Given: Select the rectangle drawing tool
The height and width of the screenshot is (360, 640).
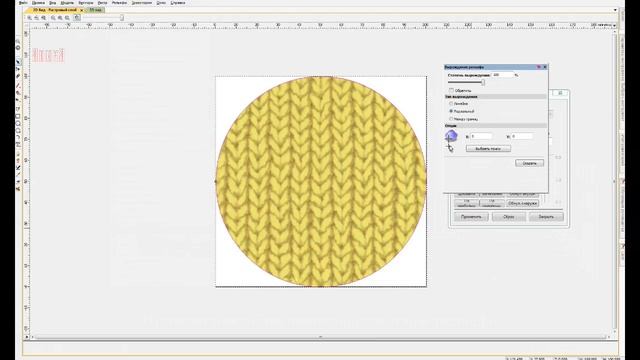Looking at the screenshot, I should 18,116.
